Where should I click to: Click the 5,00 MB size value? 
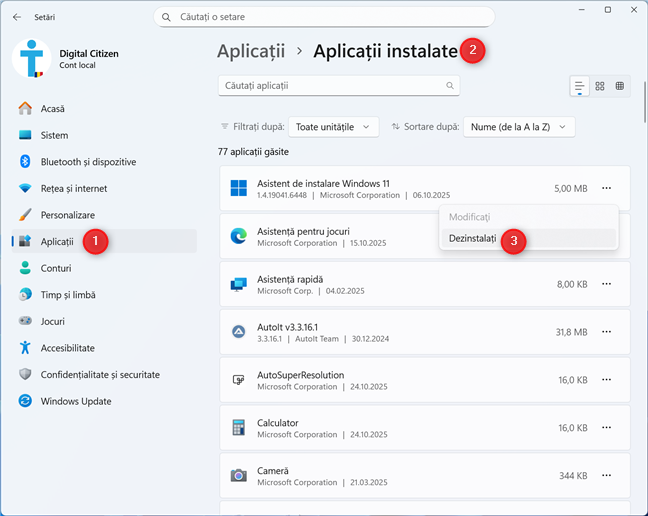571,188
